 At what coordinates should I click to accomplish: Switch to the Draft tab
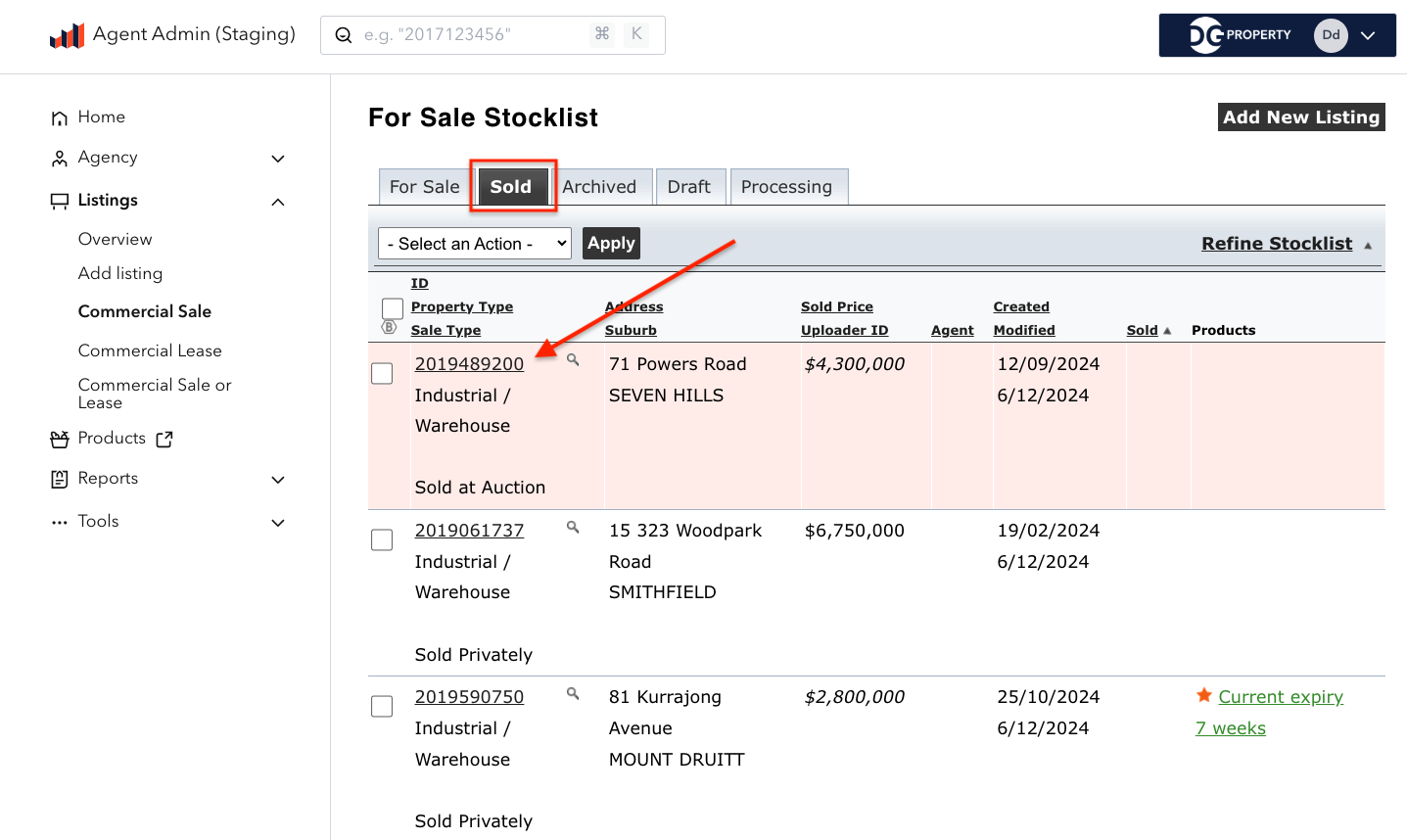[689, 187]
